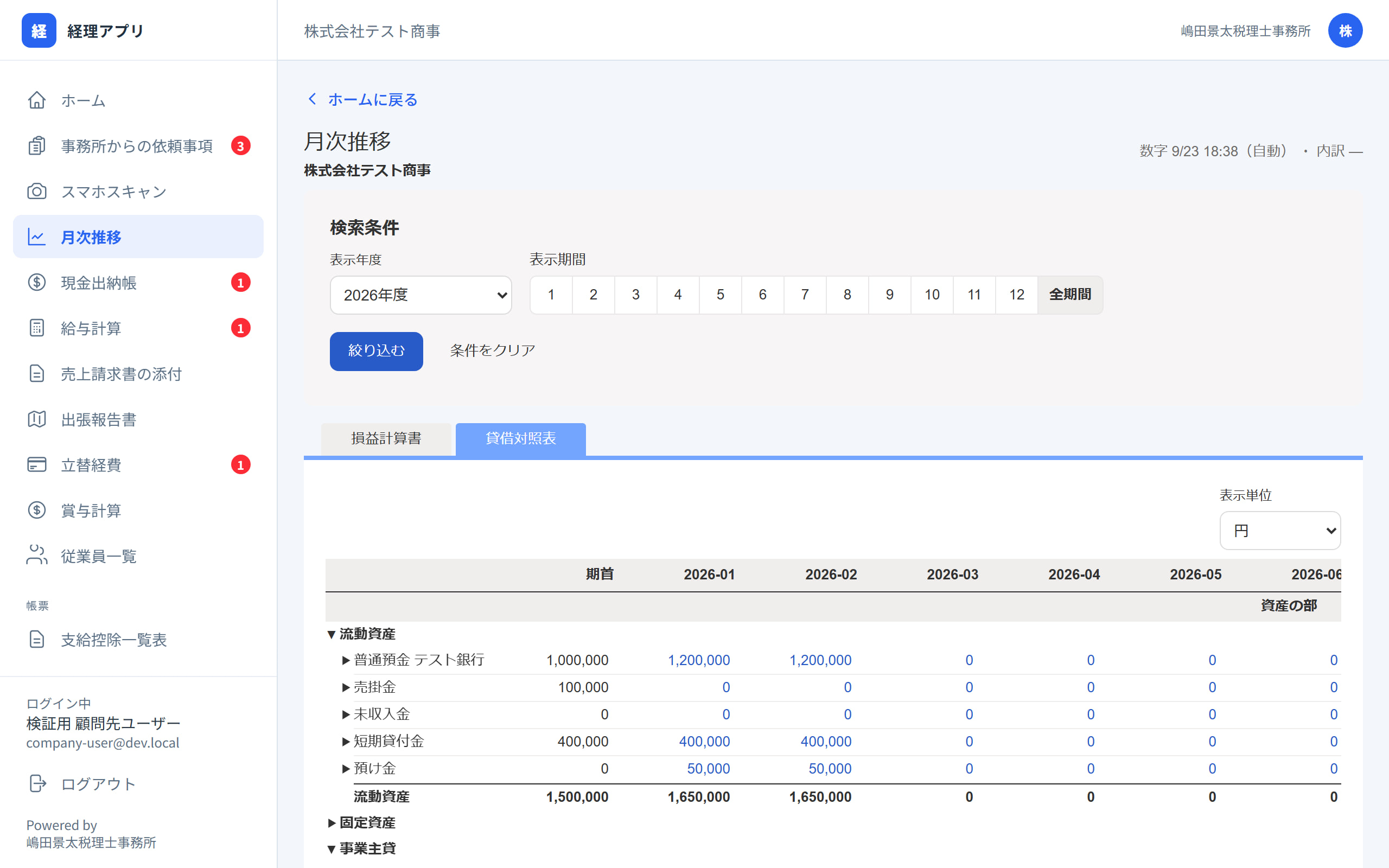The image size is (1389, 868).
Task: Click 条件をクリア
Action: [x=493, y=351]
